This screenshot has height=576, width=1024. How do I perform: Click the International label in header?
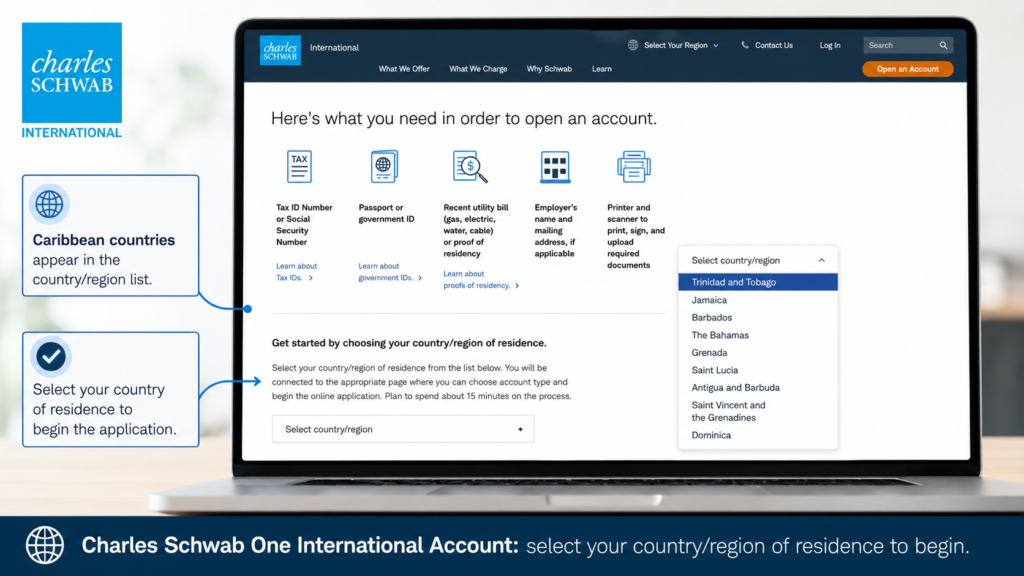tap(334, 48)
